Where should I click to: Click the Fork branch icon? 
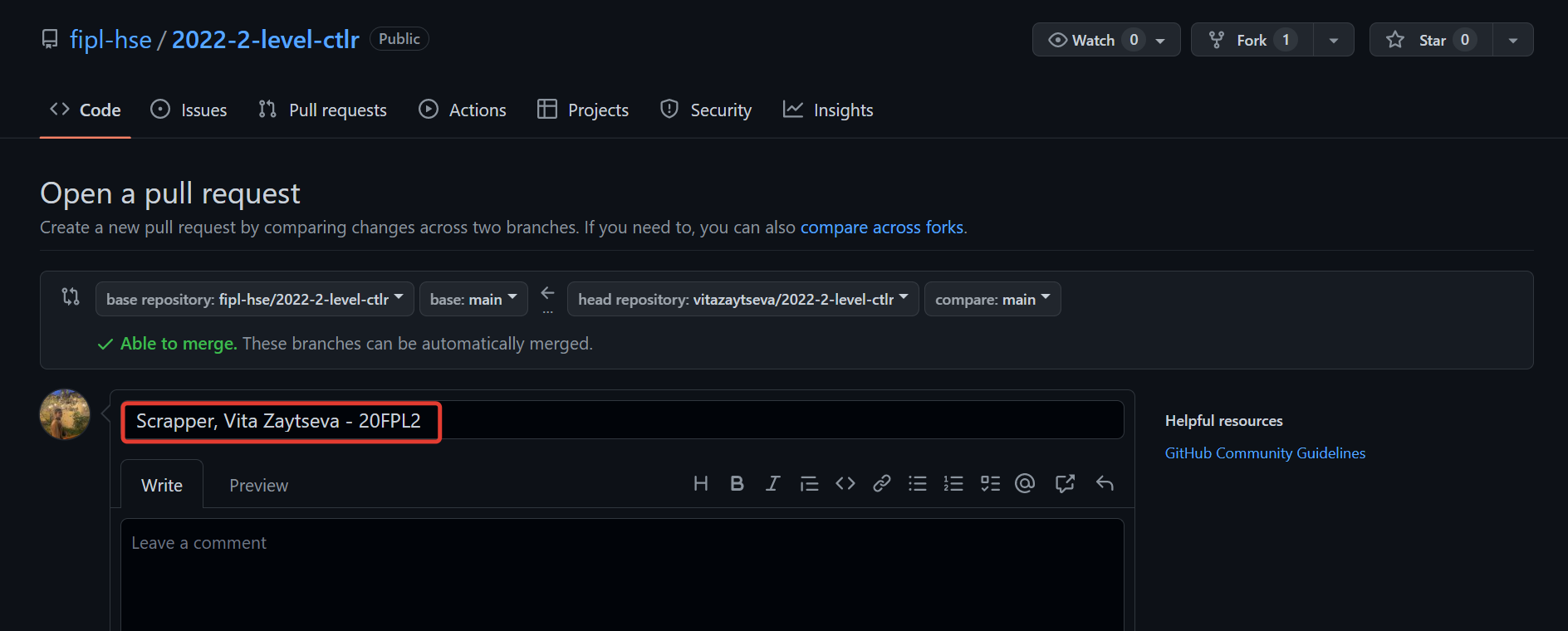point(1217,40)
